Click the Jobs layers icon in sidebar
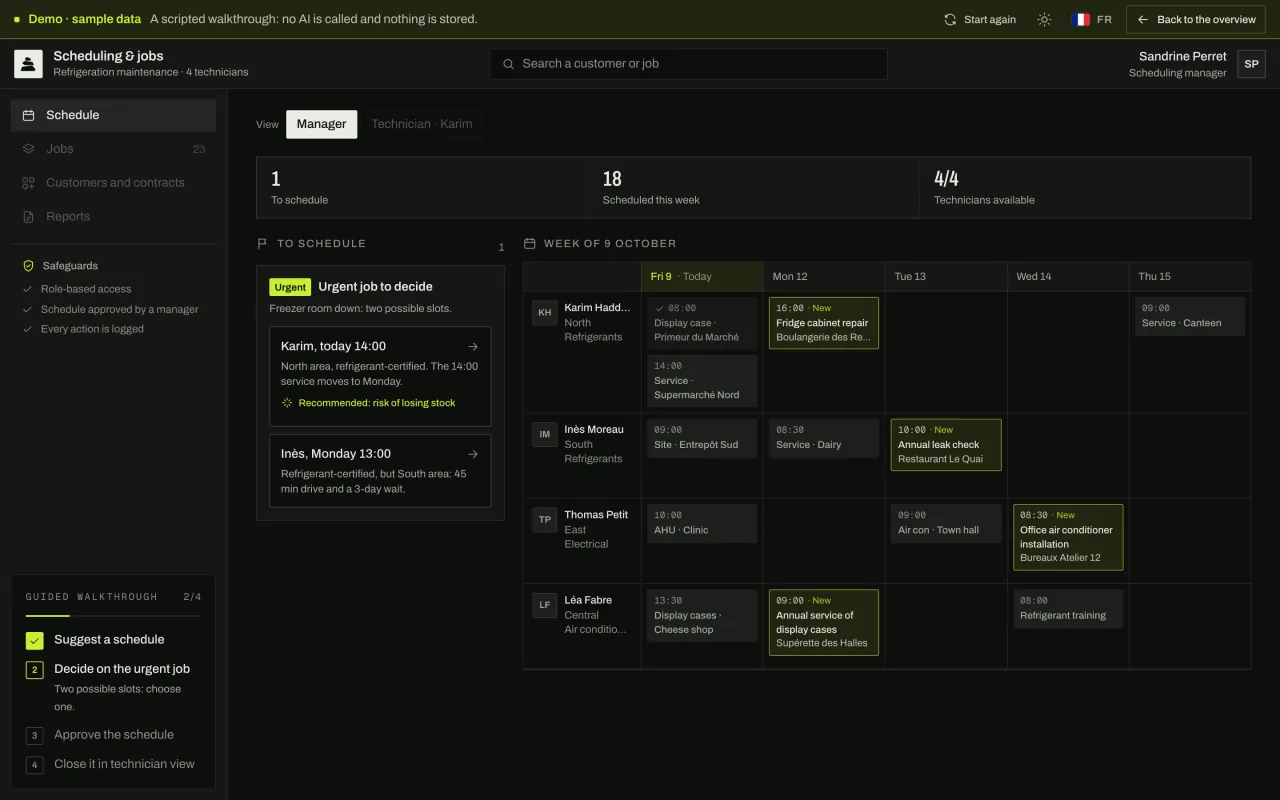The height and width of the screenshot is (800, 1280). 29,149
